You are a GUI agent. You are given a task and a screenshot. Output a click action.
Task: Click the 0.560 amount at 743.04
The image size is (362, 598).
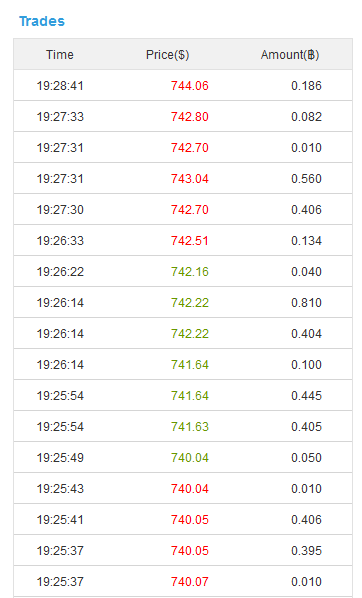306,178
